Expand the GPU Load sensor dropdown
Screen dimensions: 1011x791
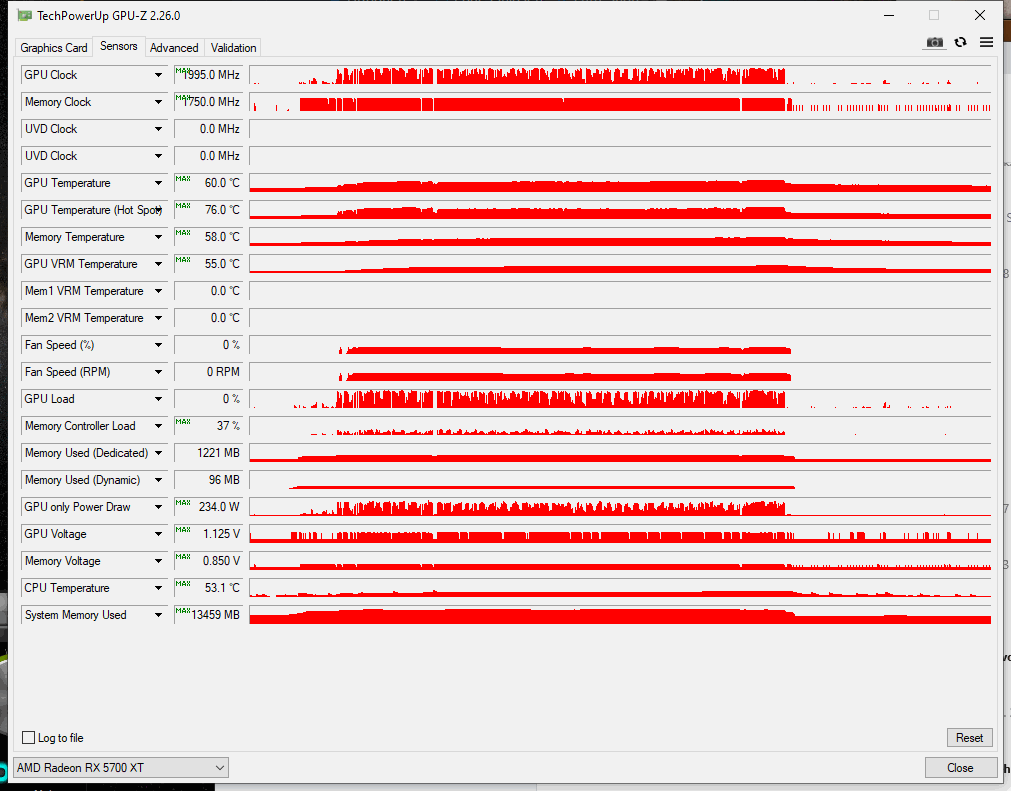(x=158, y=400)
